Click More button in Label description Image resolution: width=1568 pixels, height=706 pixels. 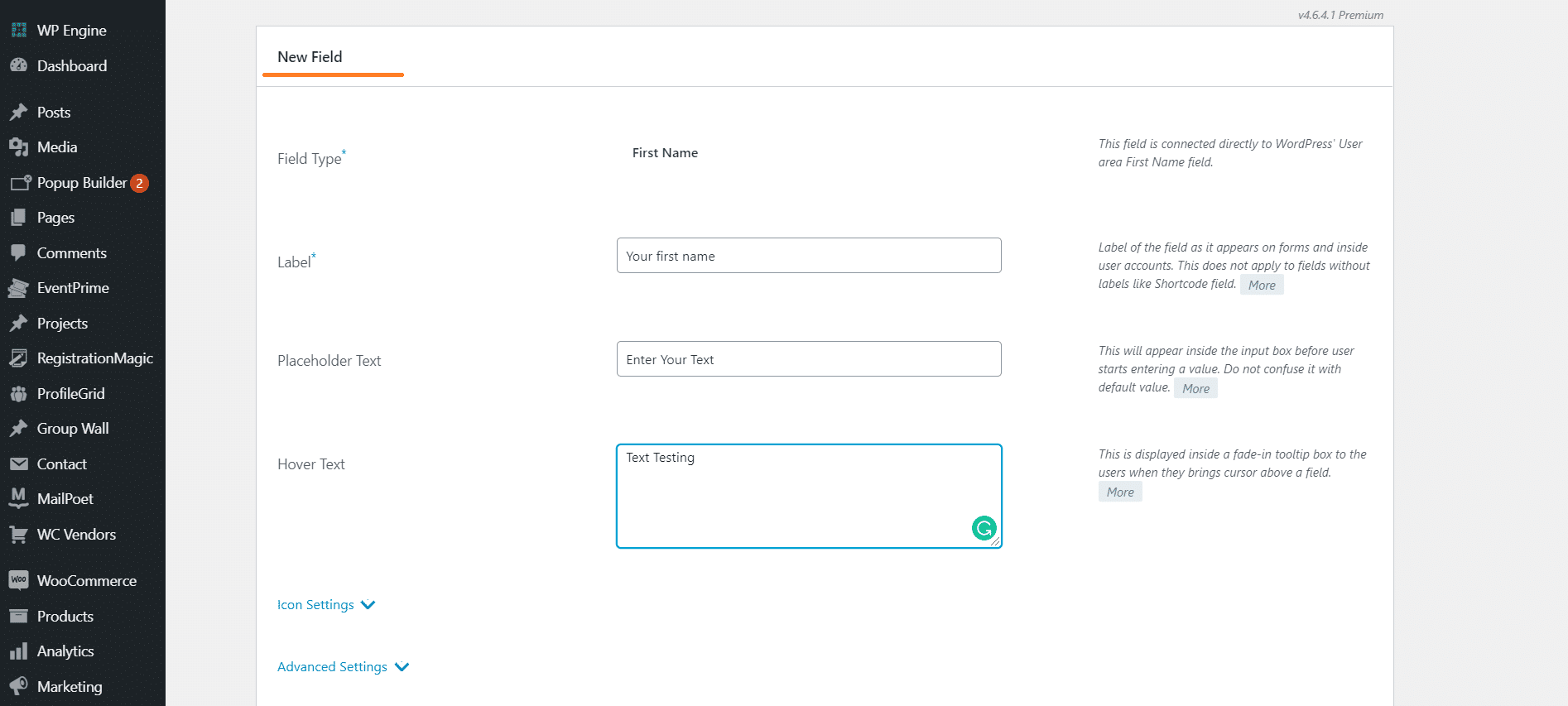(x=1262, y=286)
